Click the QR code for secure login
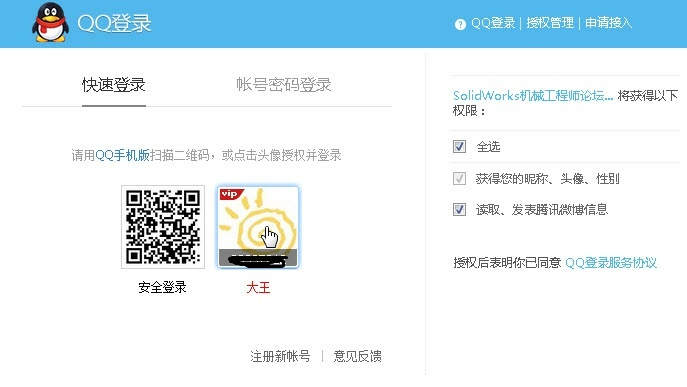Image resolution: width=687 pixels, height=387 pixels. pyautogui.click(x=163, y=227)
